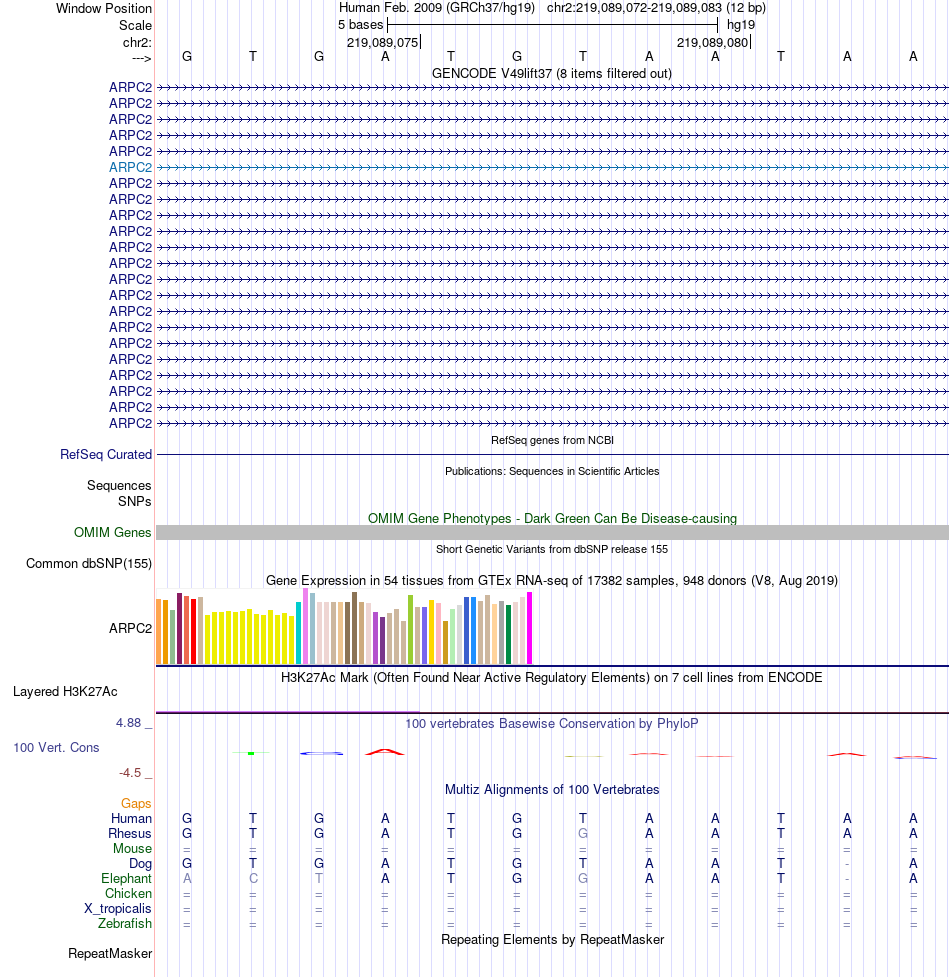This screenshot has width=950, height=977.
Task: Click the gray 'G' in the Rhesus row
Action: click(582, 833)
